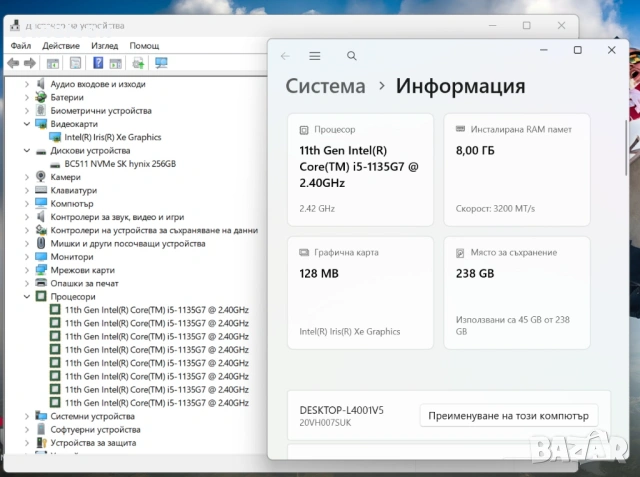The height and width of the screenshot is (477, 640).
Task: Open Действие menu
Action: (x=61, y=46)
